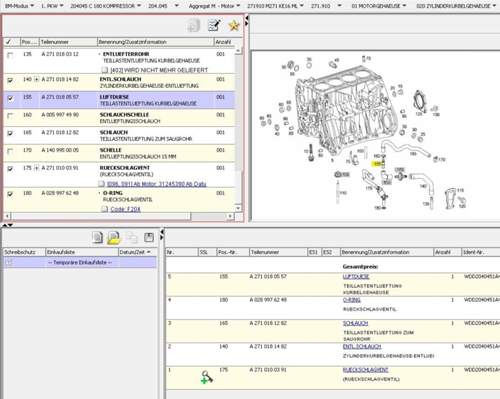Toggle Schreibschutz checkbox of Temporäre Einkaufsliste

pyautogui.click(x=9, y=263)
